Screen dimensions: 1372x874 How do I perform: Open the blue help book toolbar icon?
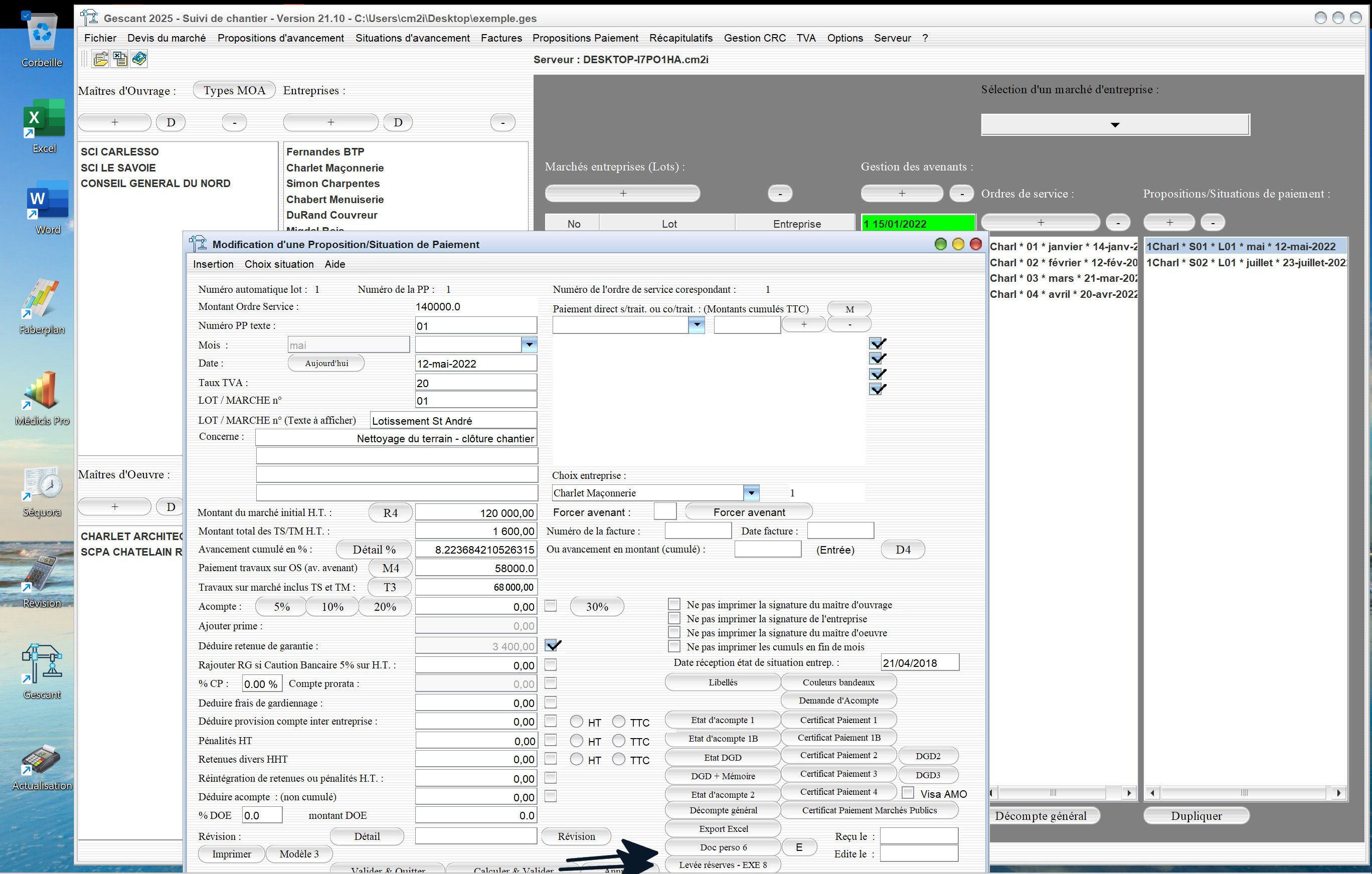click(x=139, y=59)
